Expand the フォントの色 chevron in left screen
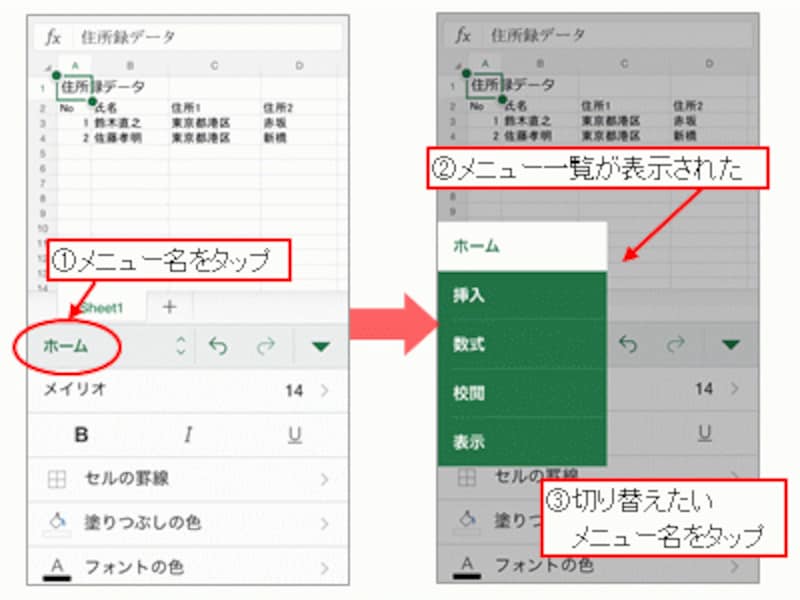This screenshot has height=600, width=800. click(324, 567)
